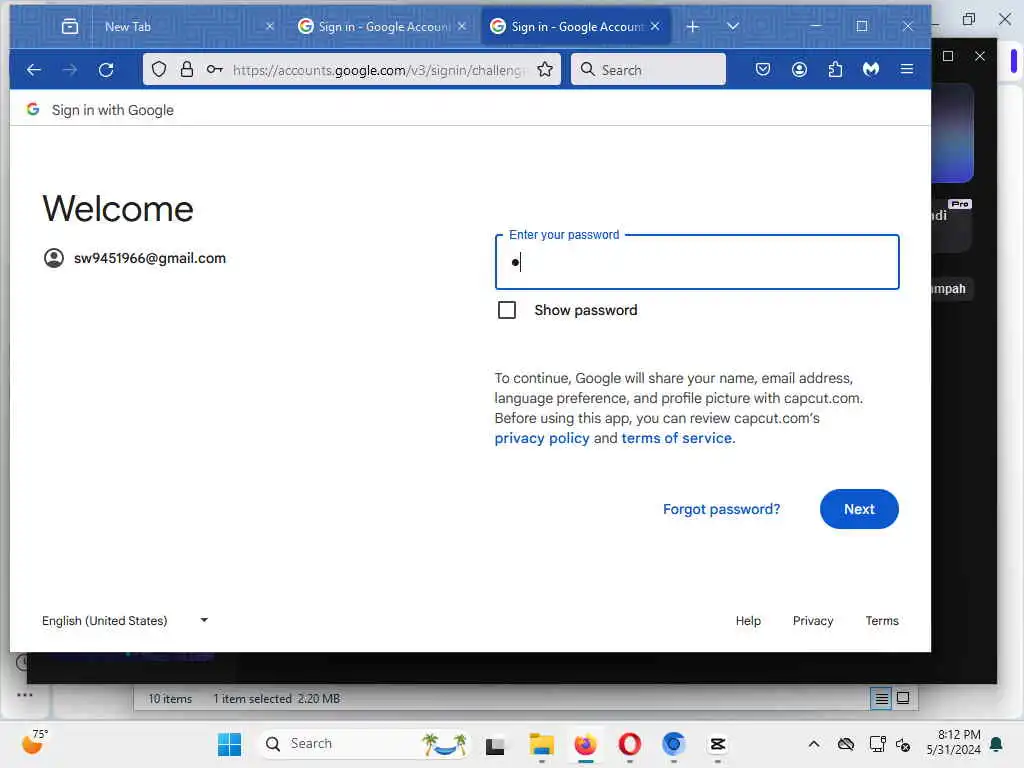Open tracking protection shield icon
Image resolution: width=1024 pixels, height=768 pixels.
coord(159,69)
